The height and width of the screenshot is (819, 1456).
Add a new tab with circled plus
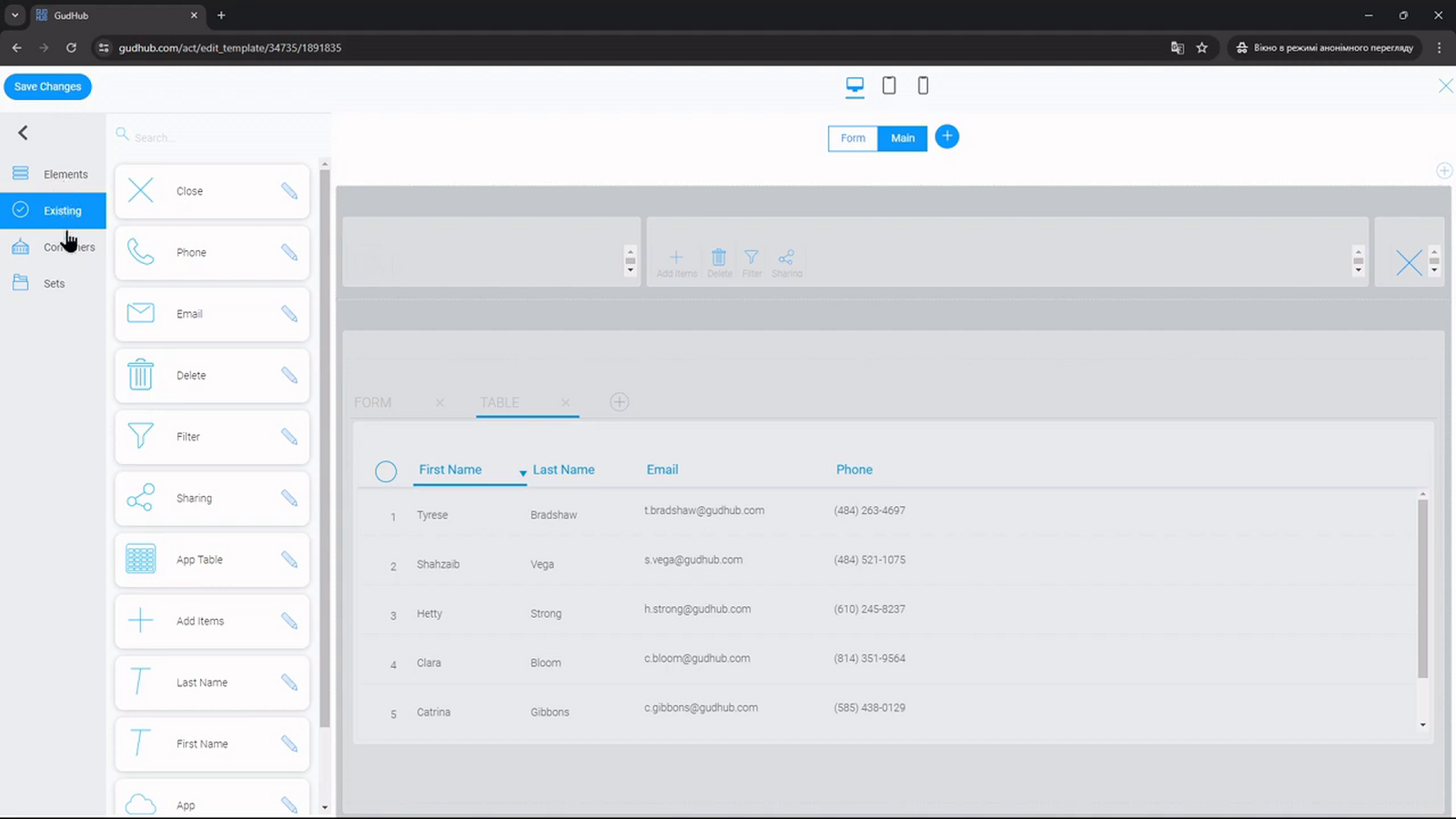point(619,402)
